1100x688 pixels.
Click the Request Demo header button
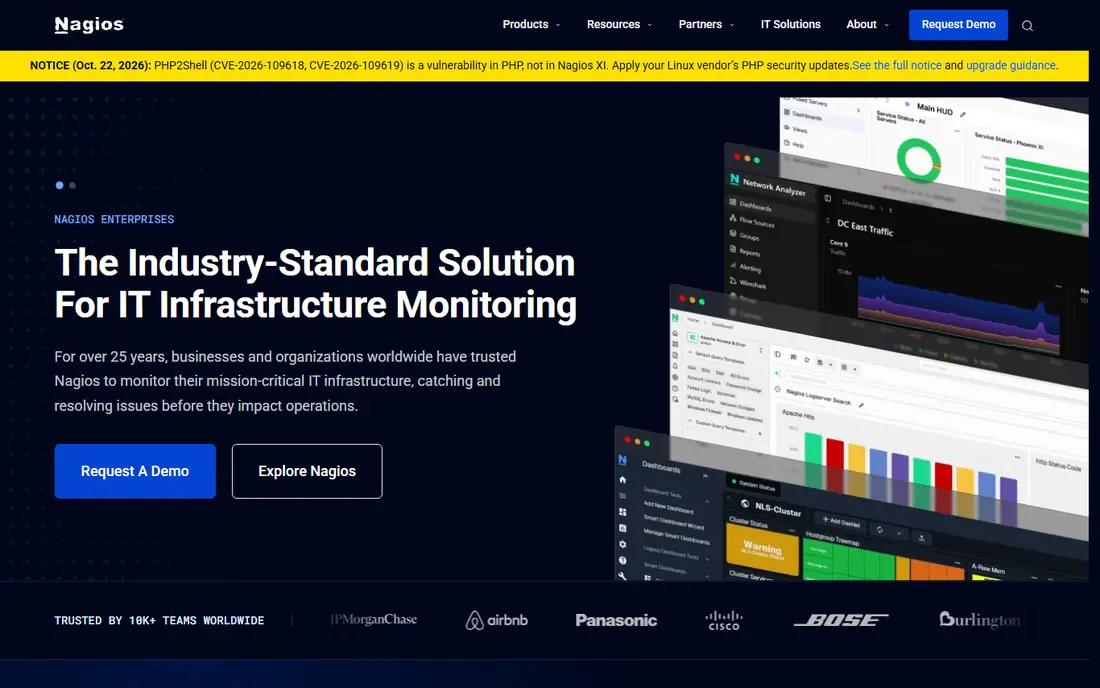(x=958, y=25)
